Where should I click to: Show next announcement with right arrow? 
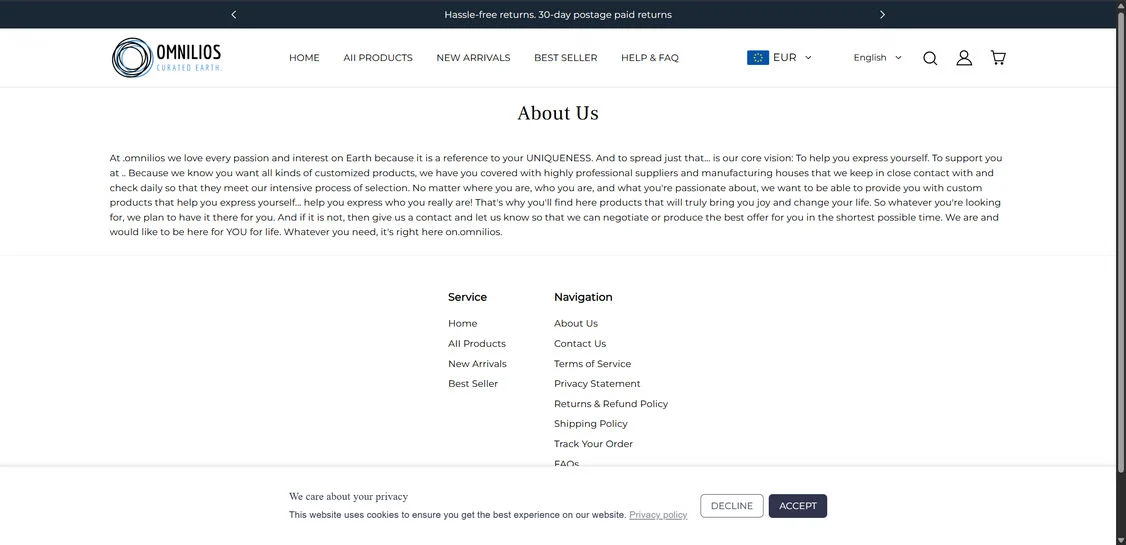(882, 14)
